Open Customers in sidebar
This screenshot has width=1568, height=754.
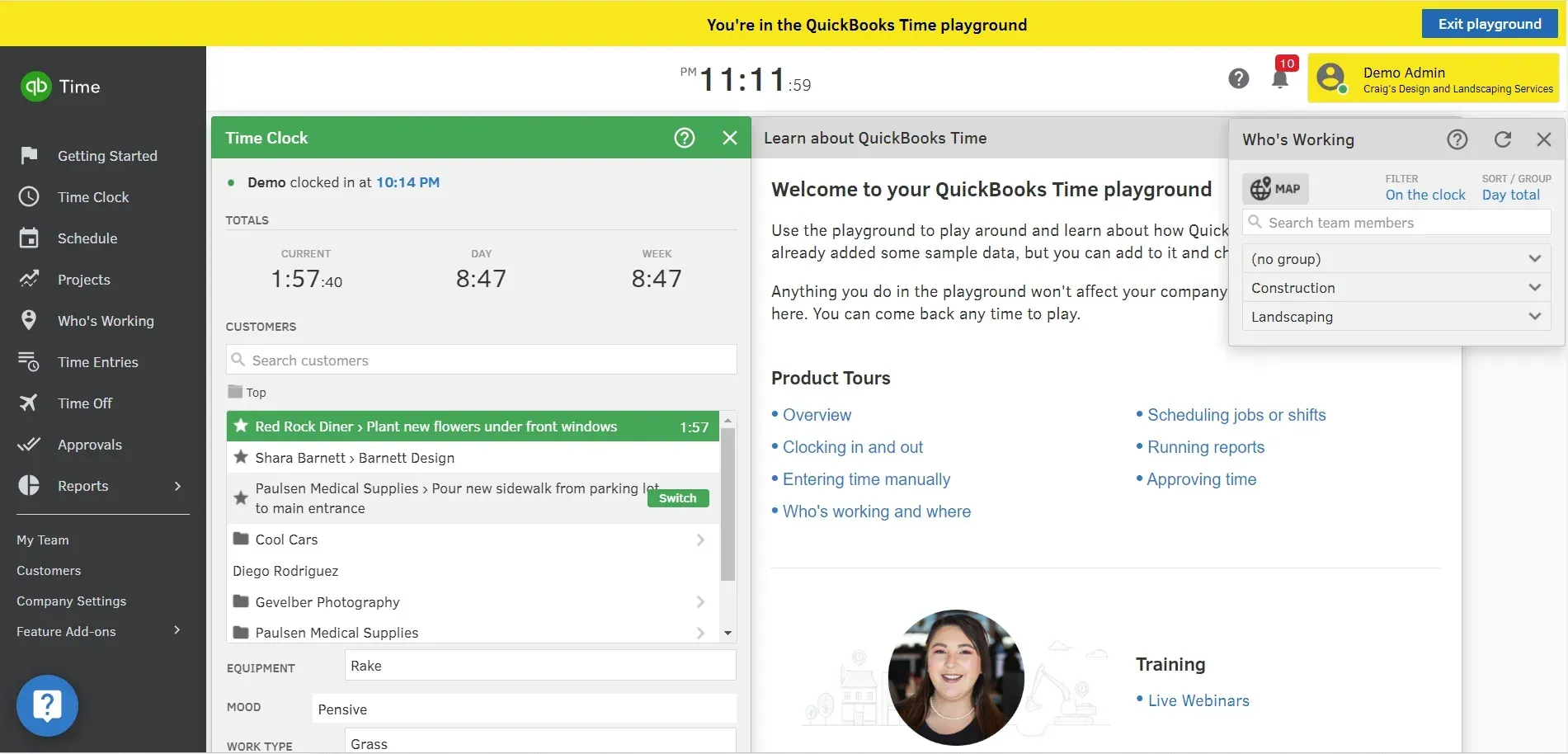(49, 570)
